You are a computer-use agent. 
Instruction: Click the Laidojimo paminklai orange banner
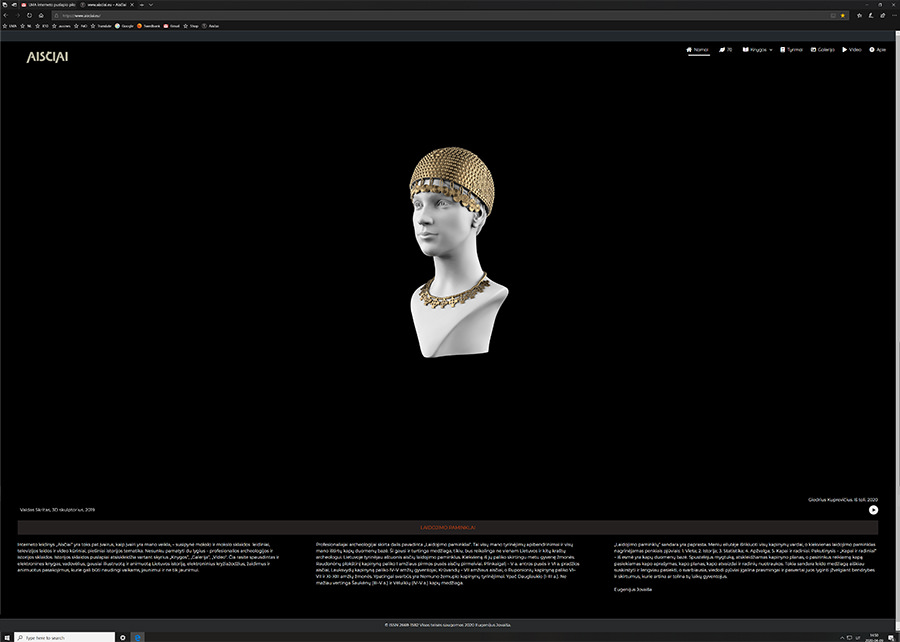pyautogui.click(x=447, y=526)
